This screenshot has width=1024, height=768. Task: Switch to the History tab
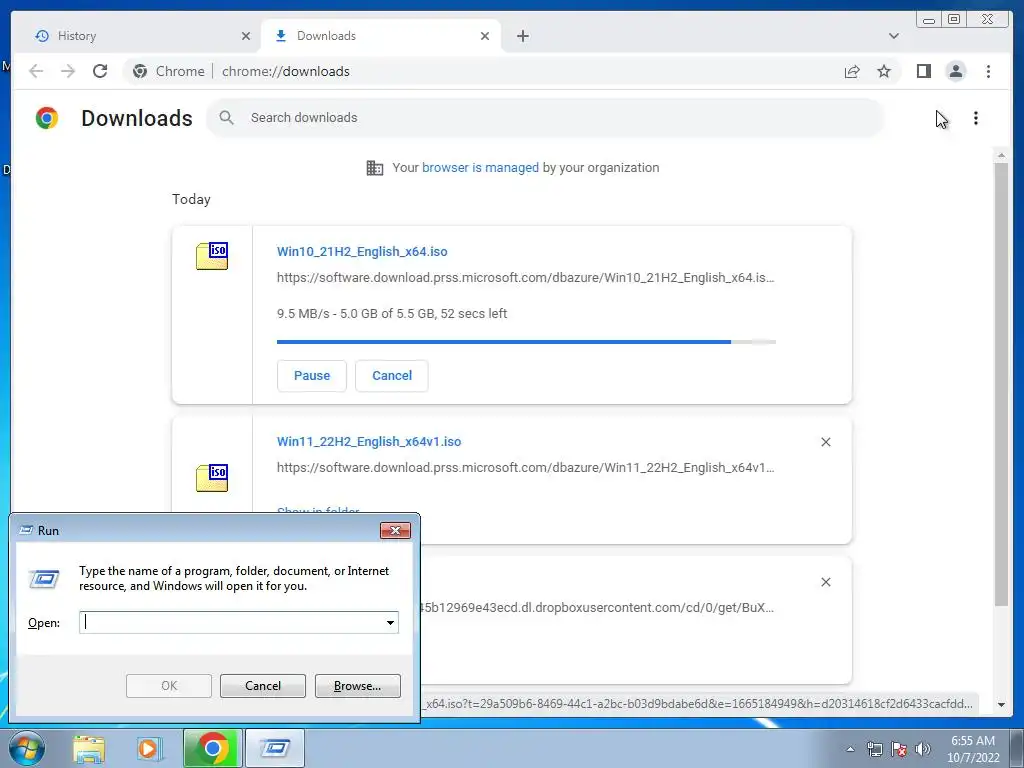click(142, 36)
